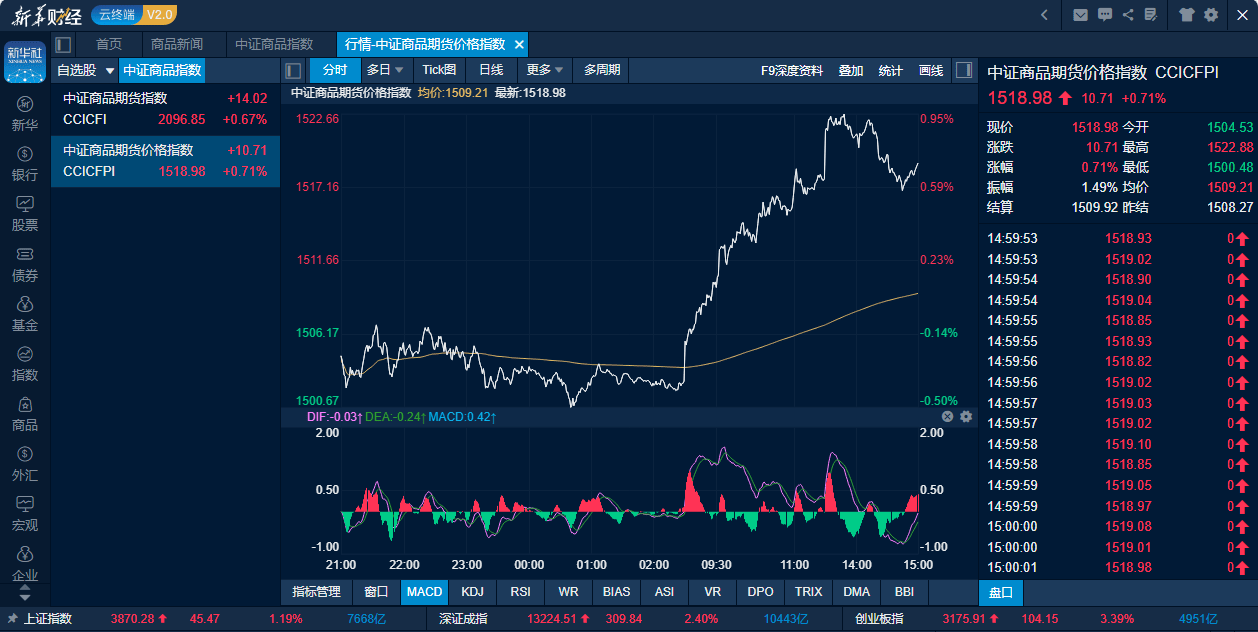Select the KDJ indicator tab
The height and width of the screenshot is (632, 1258).
[472, 592]
